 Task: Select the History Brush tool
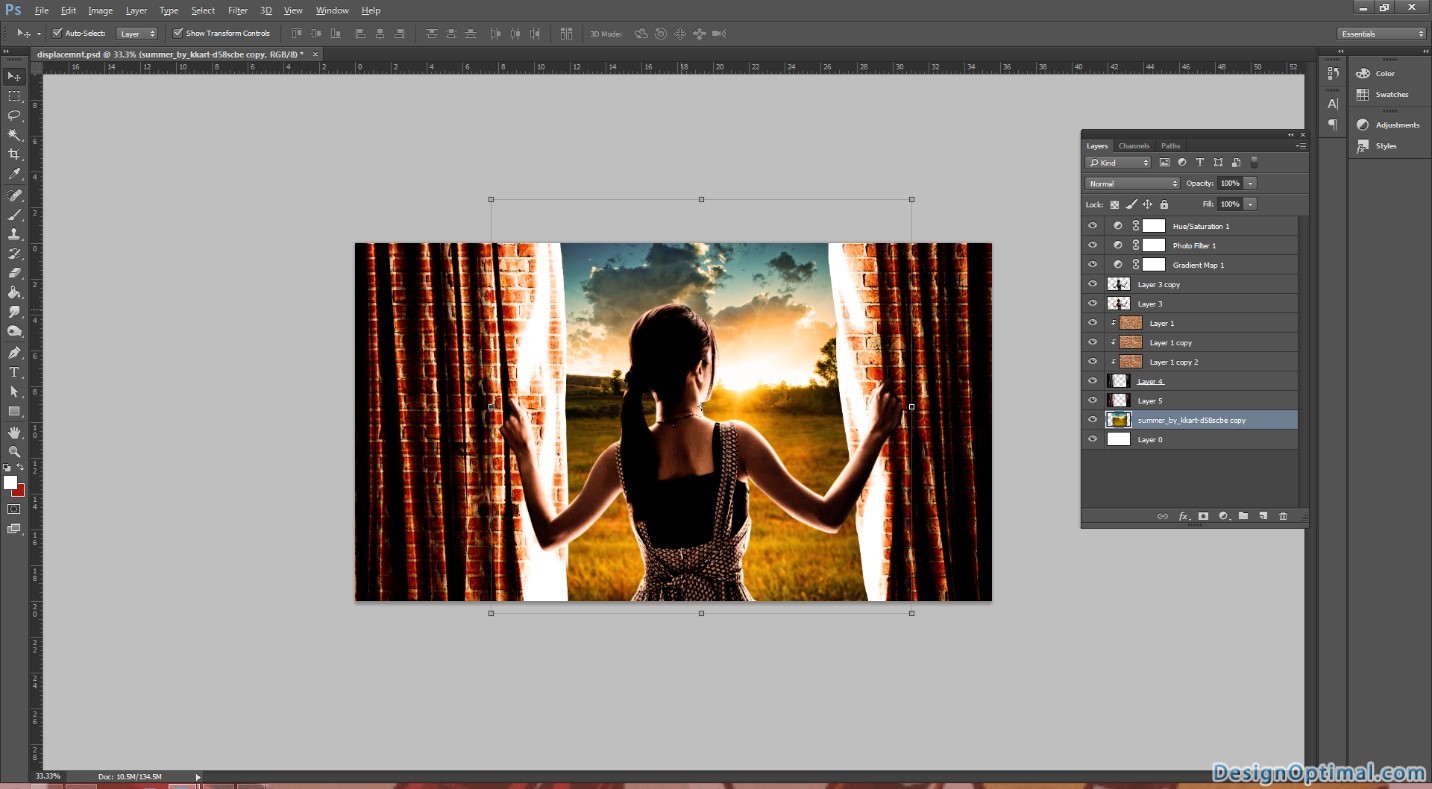pos(14,254)
